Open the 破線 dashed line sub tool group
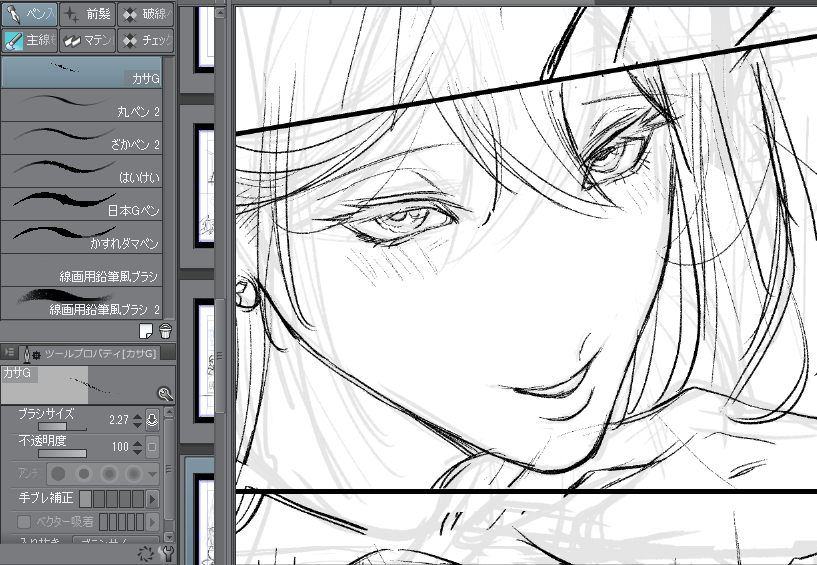Image resolution: width=817 pixels, height=565 pixels. 146,14
